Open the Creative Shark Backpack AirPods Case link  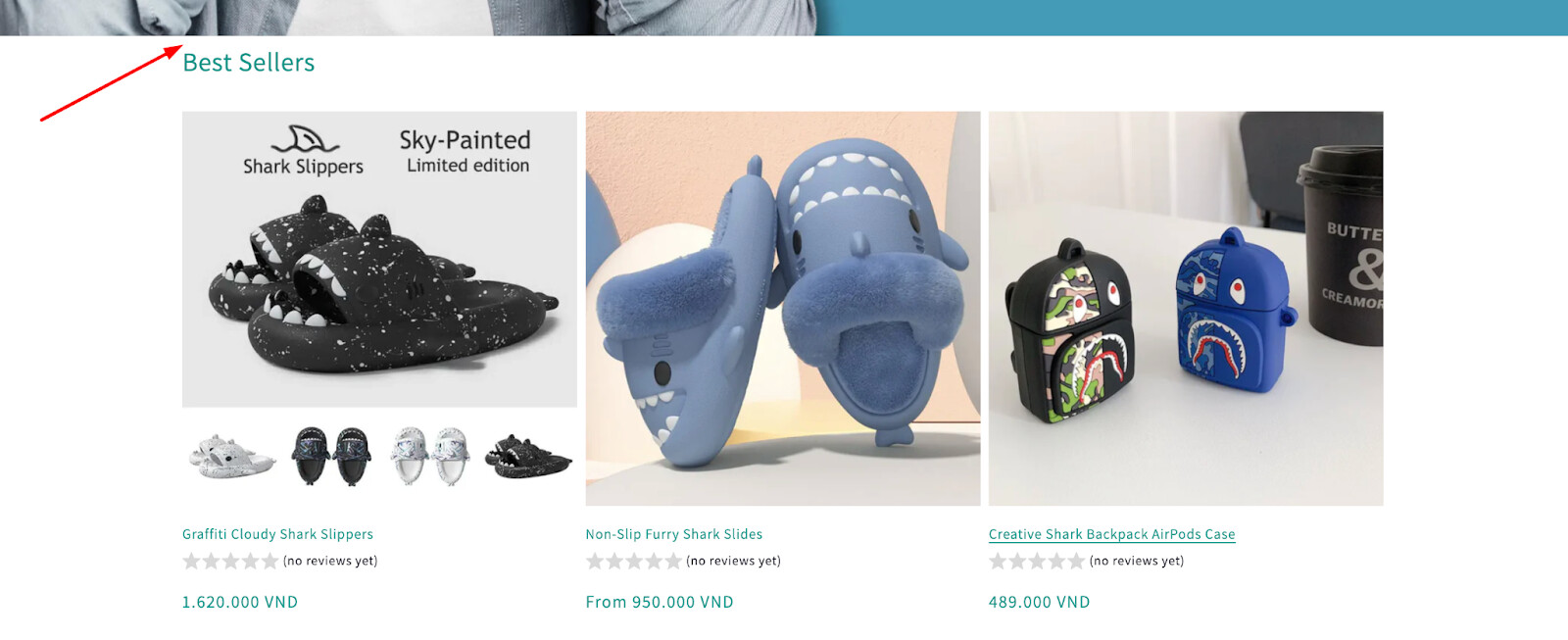[1112, 534]
